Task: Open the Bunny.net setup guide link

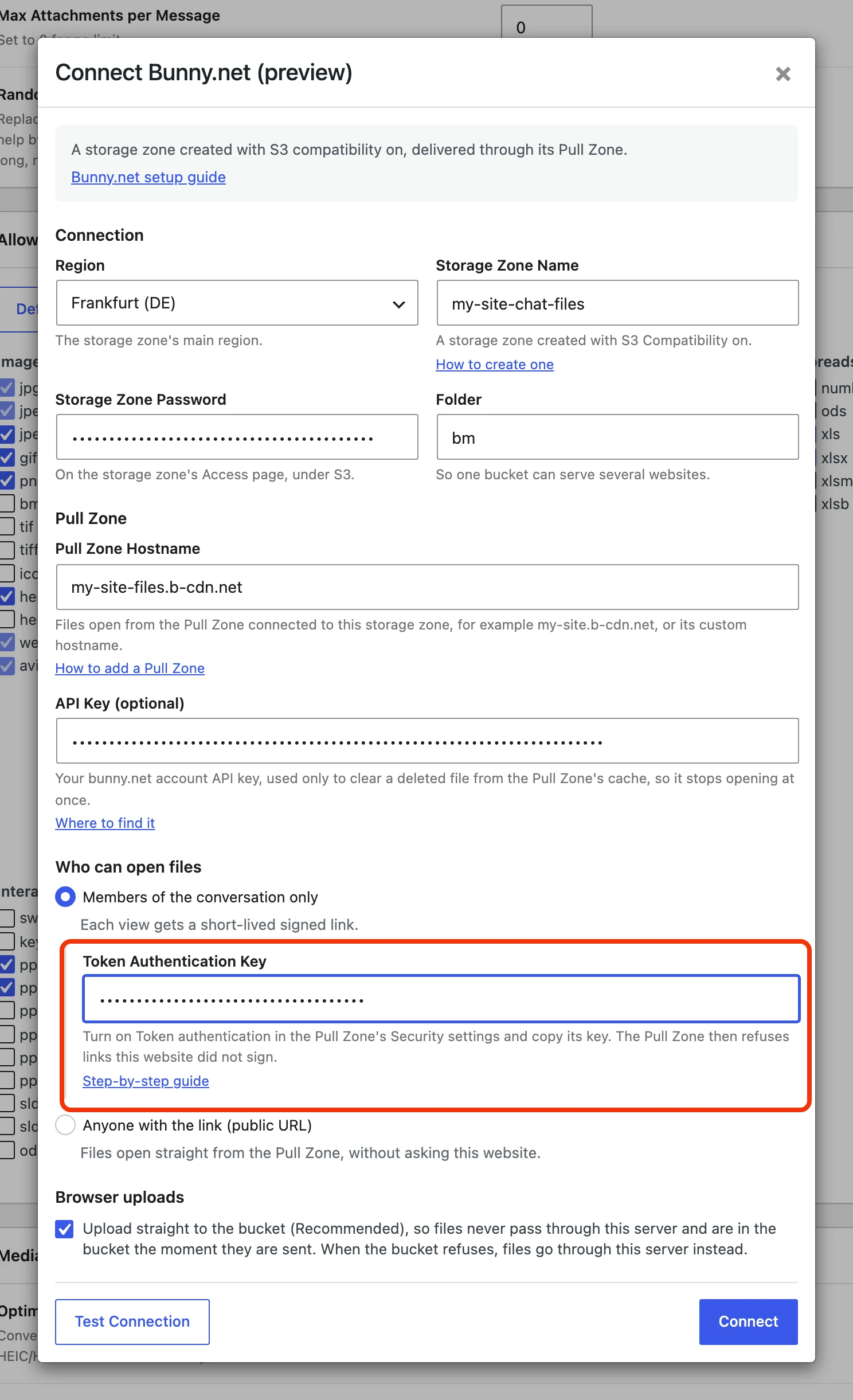Action: tap(148, 177)
